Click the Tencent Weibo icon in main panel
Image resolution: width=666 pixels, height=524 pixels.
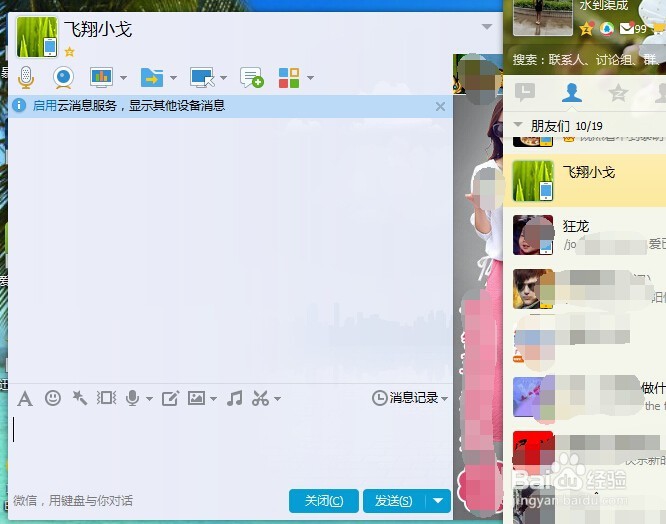pos(607,28)
